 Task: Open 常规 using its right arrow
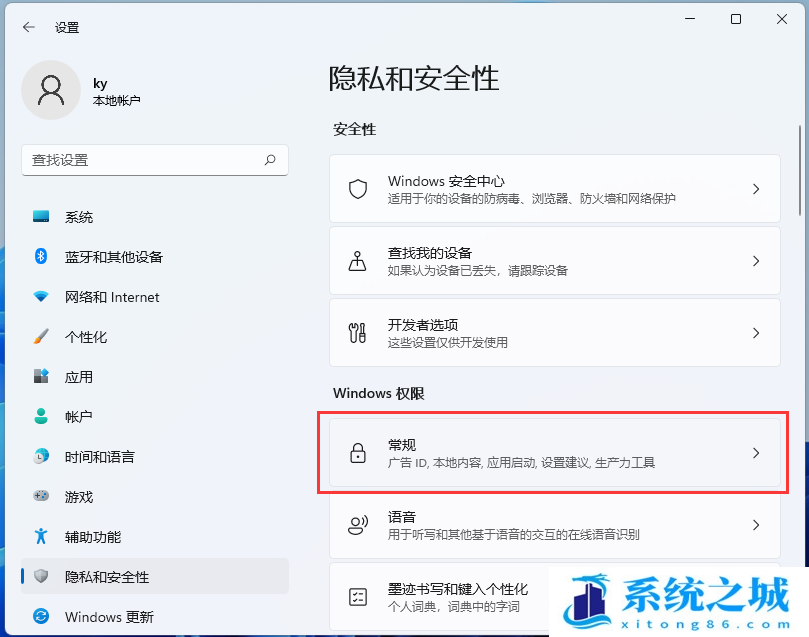(756, 453)
